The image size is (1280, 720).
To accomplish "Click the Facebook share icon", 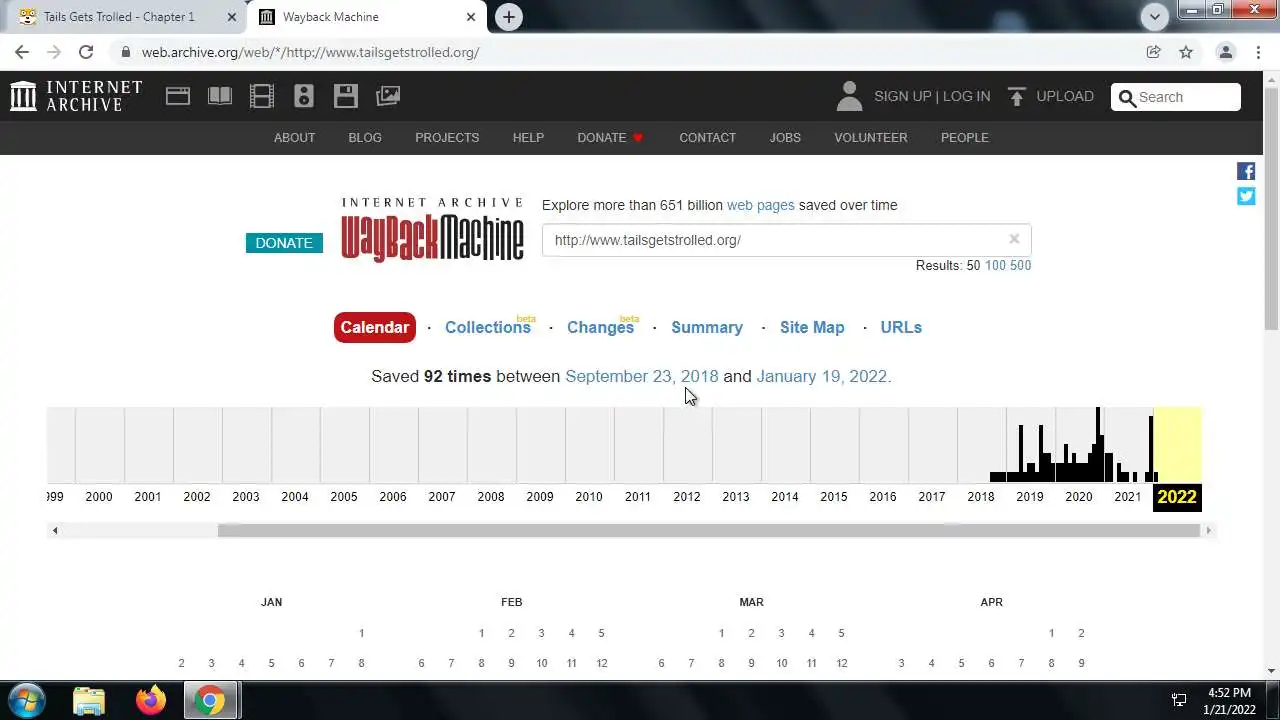I will [1246, 171].
